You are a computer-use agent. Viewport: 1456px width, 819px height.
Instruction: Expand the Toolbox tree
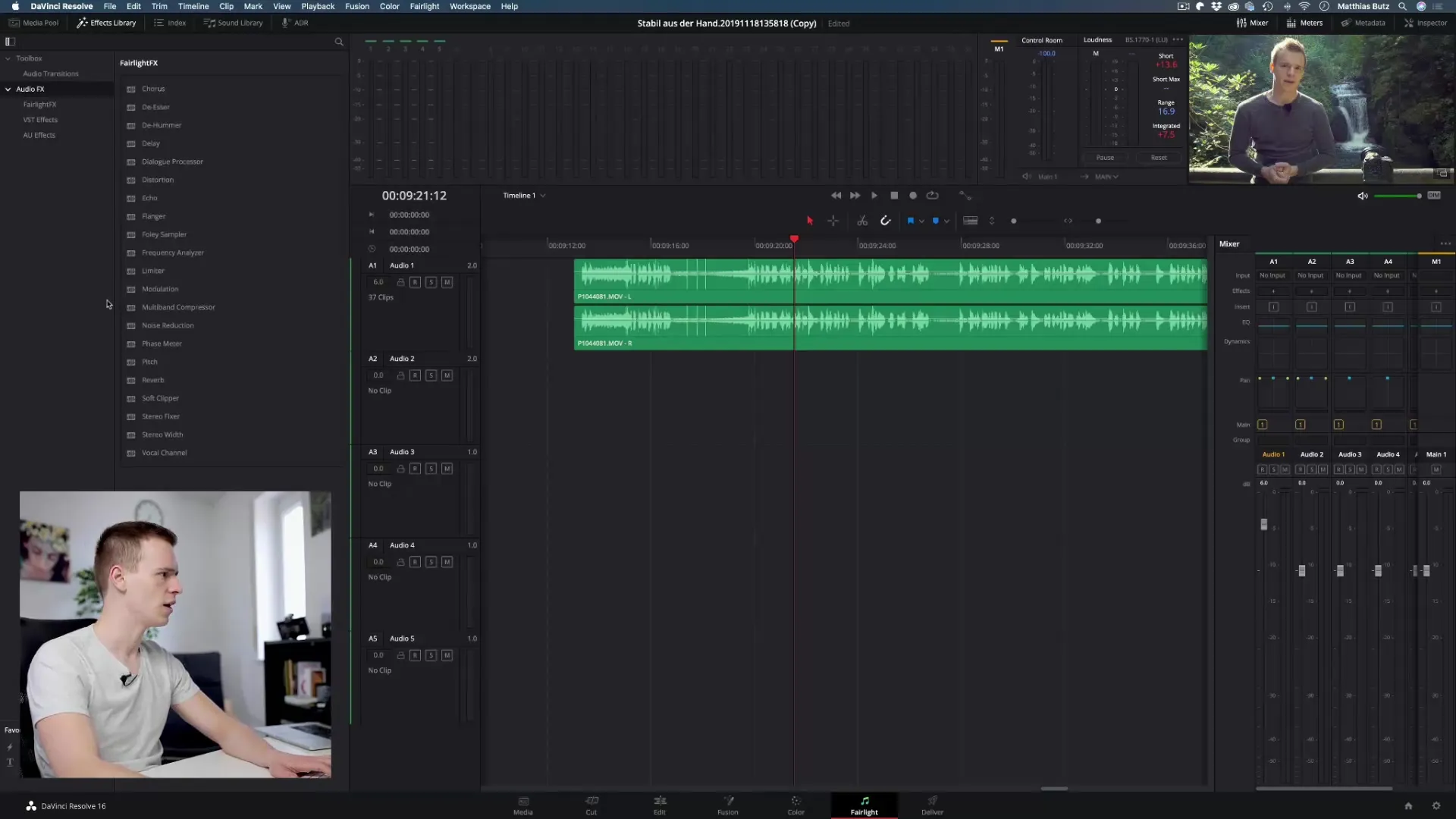click(x=8, y=58)
